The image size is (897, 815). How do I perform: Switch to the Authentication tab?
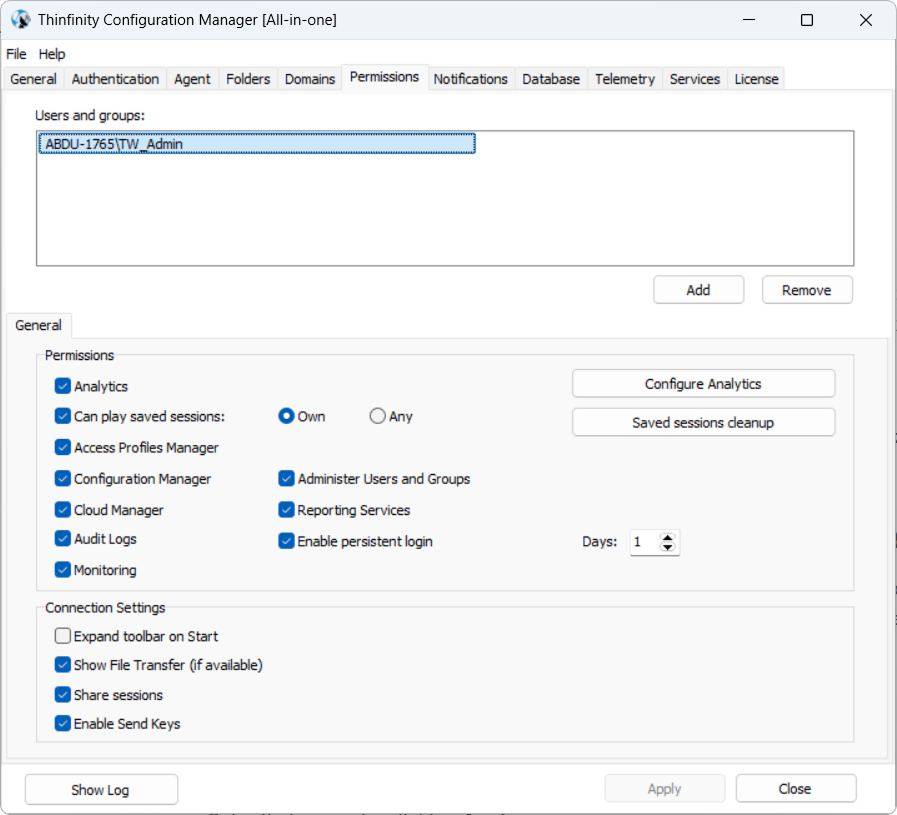point(115,79)
